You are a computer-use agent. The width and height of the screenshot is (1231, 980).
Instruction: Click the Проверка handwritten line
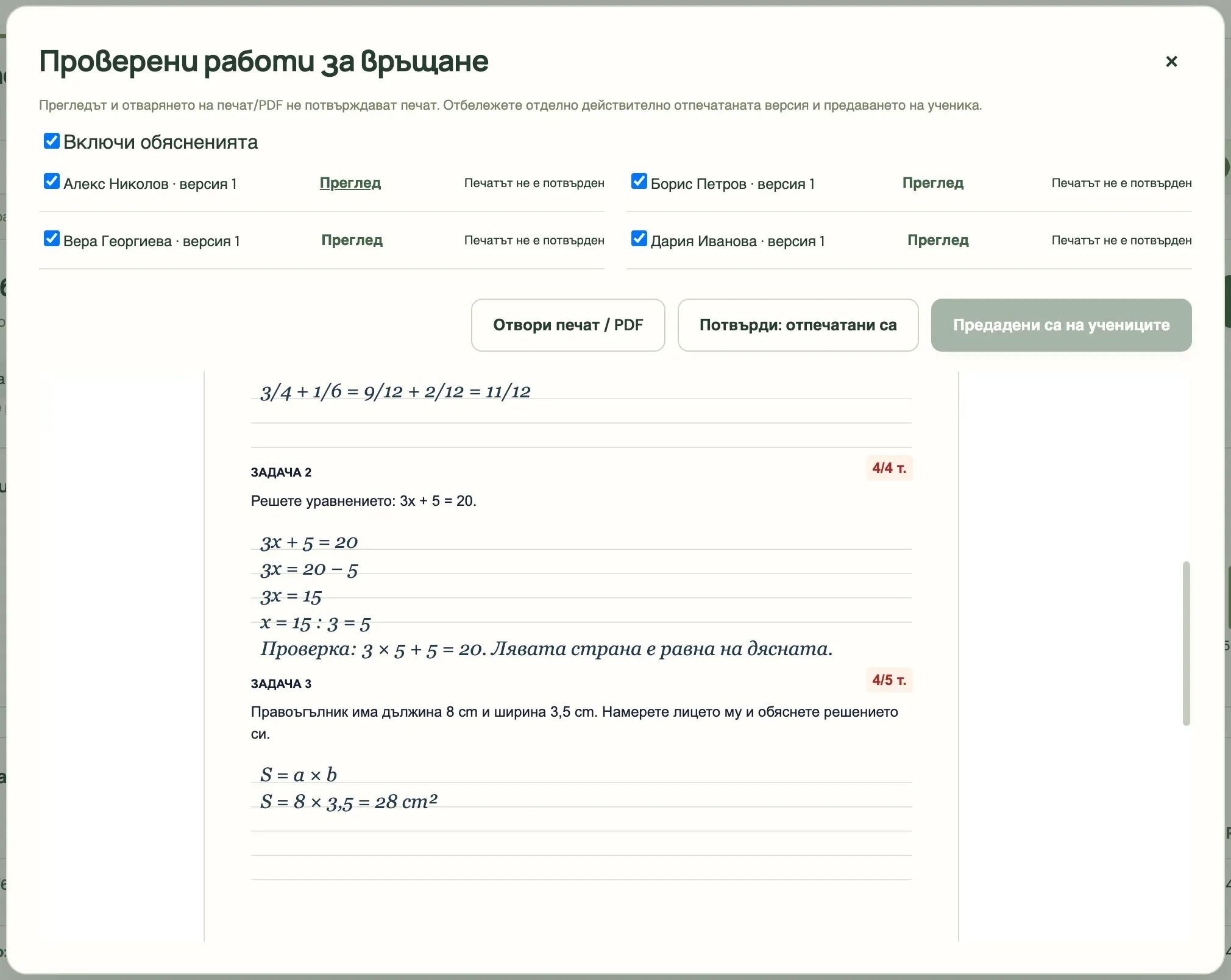coord(547,649)
